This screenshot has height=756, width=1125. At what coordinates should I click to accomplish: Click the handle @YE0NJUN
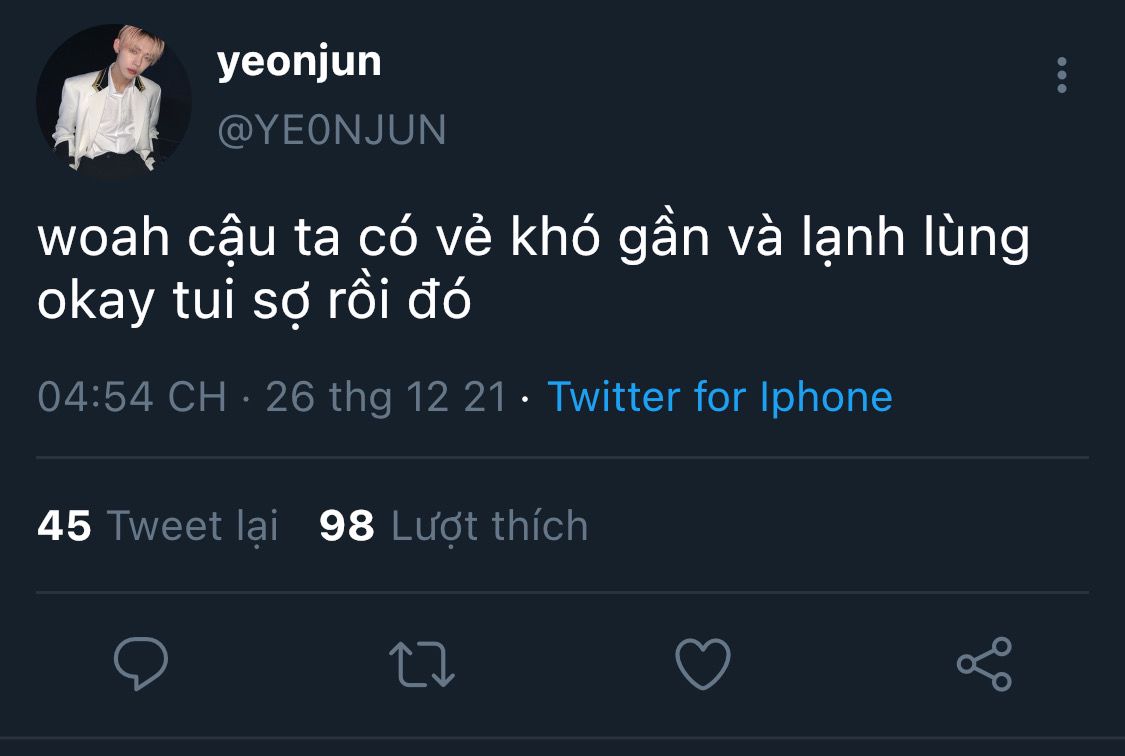[x=331, y=131]
